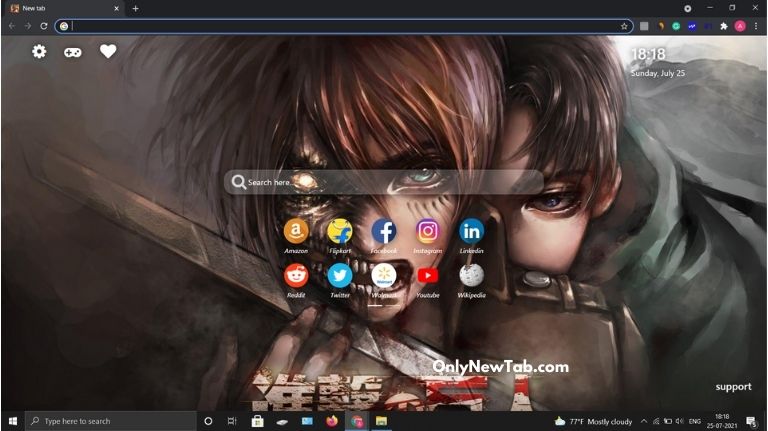Reload the page
Screen dimensions: 768x431
pos(44,26)
